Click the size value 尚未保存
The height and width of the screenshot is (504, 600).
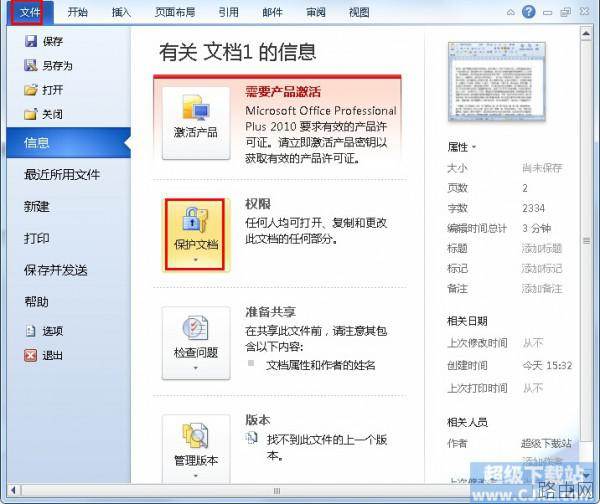point(542,168)
